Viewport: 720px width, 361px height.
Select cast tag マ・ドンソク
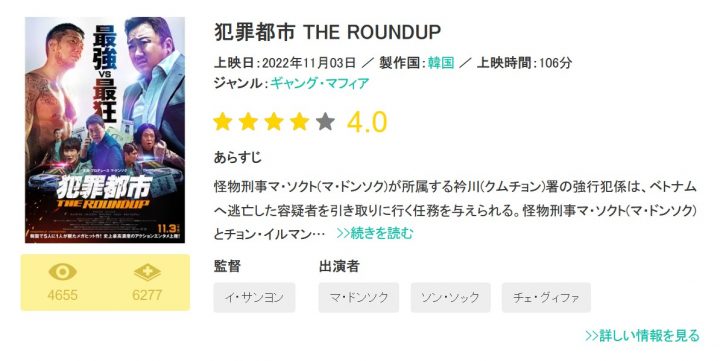359,298
